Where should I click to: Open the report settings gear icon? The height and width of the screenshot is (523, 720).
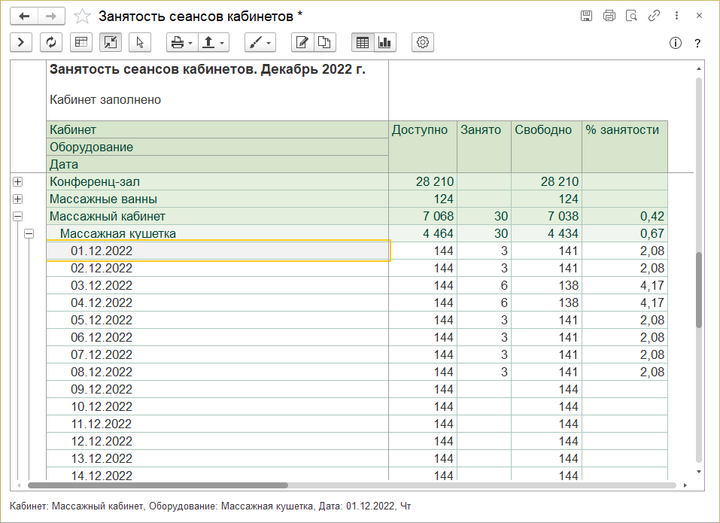click(x=423, y=42)
